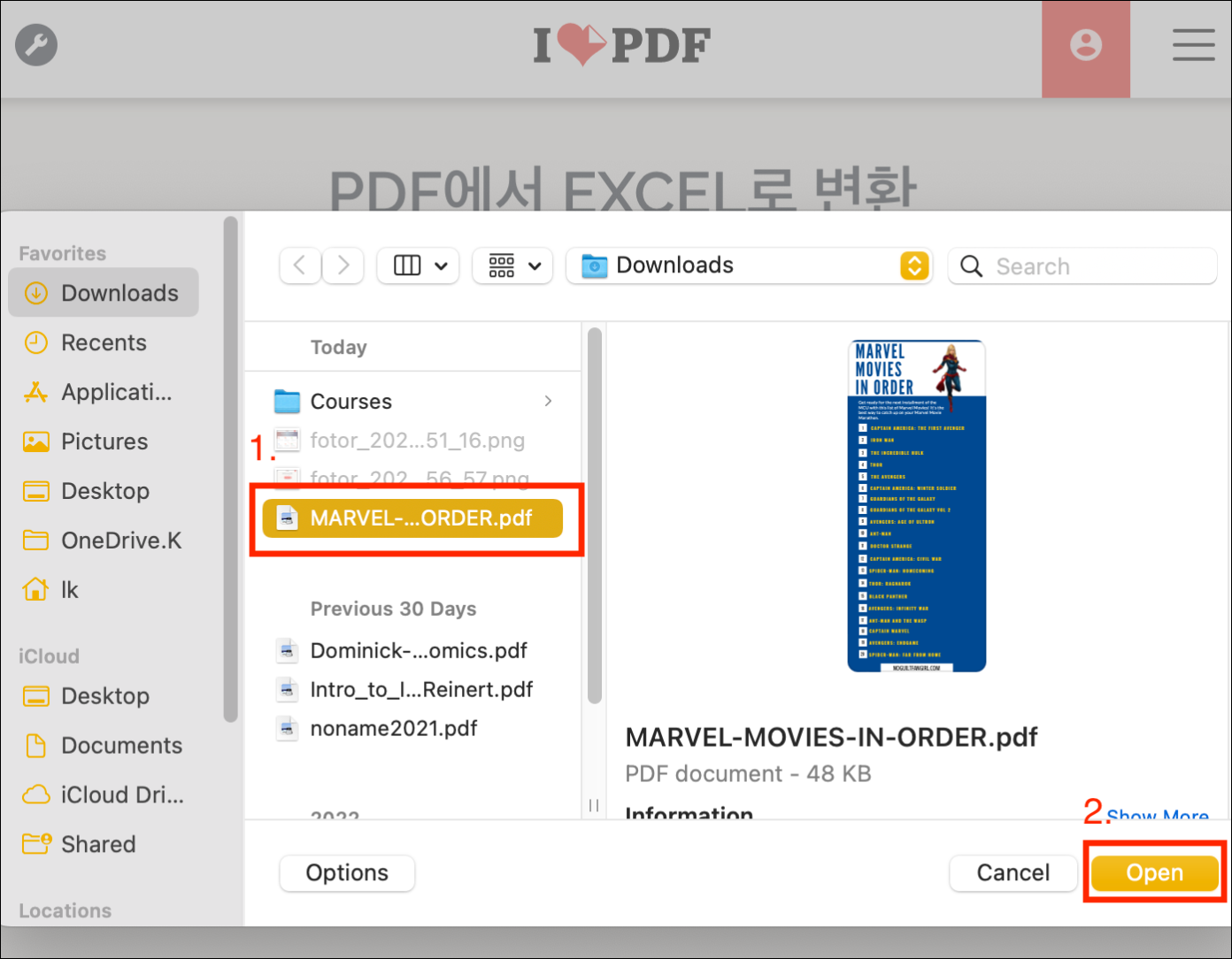The width and height of the screenshot is (1232, 959).
Task: Click the magnifier icon in the search field
Action: (971, 265)
